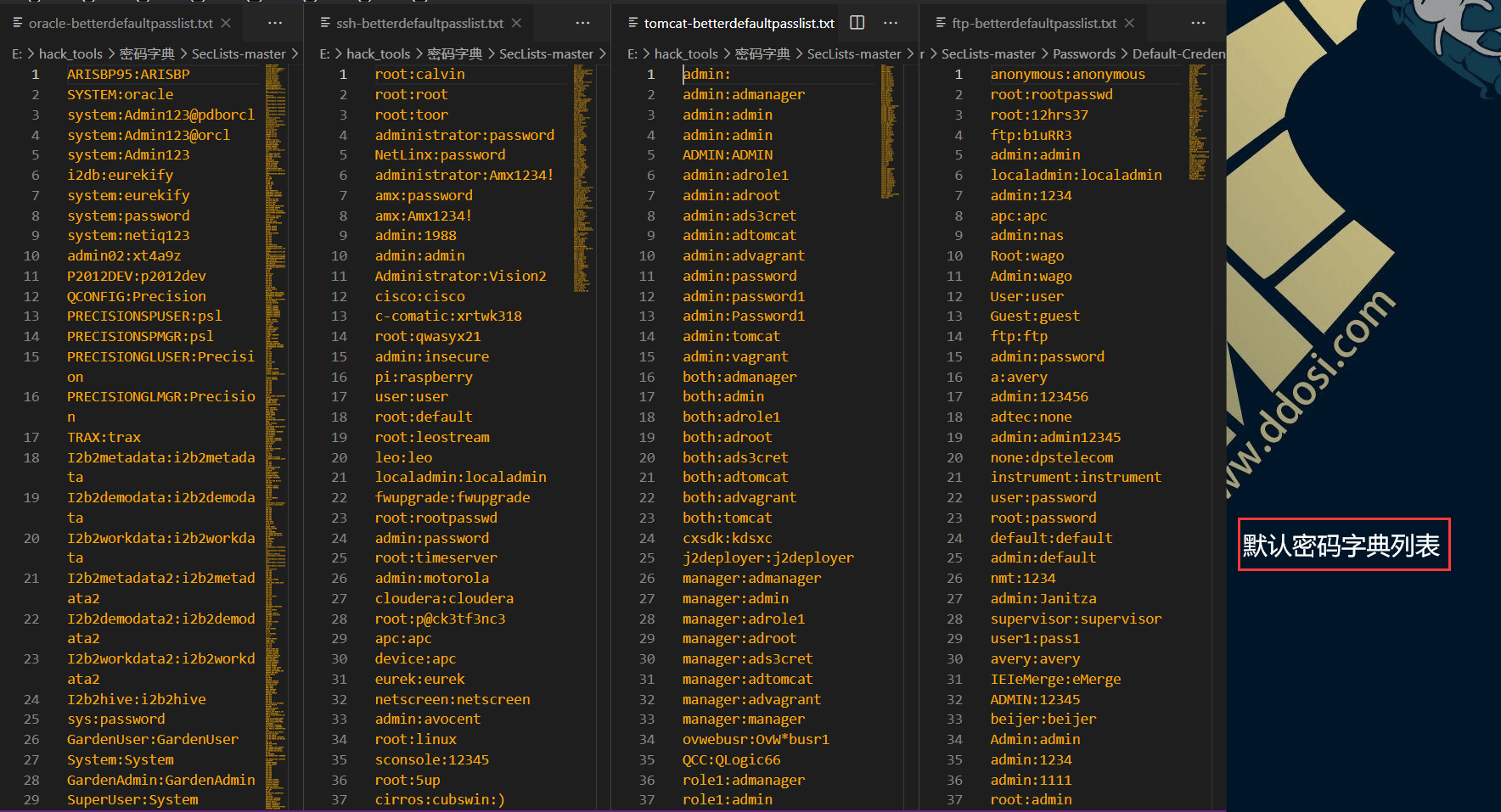Click minimap of tomcat editor
This screenshot has width=1501, height=812.
(890, 132)
